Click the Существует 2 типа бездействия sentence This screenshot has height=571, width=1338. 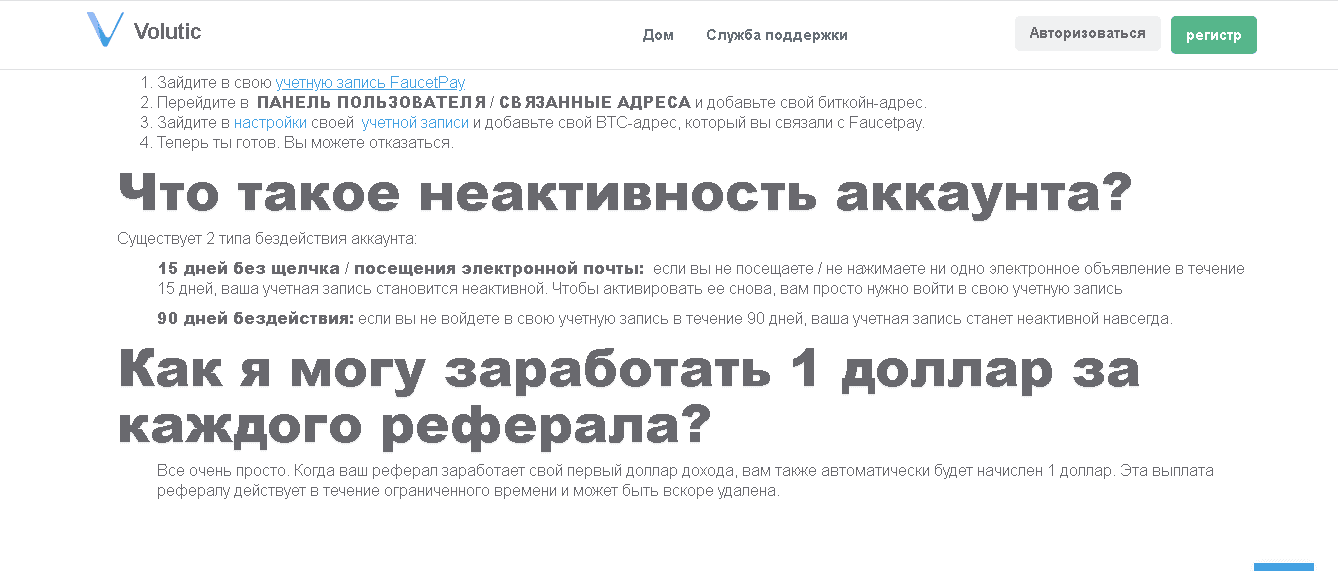tap(267, 239)
